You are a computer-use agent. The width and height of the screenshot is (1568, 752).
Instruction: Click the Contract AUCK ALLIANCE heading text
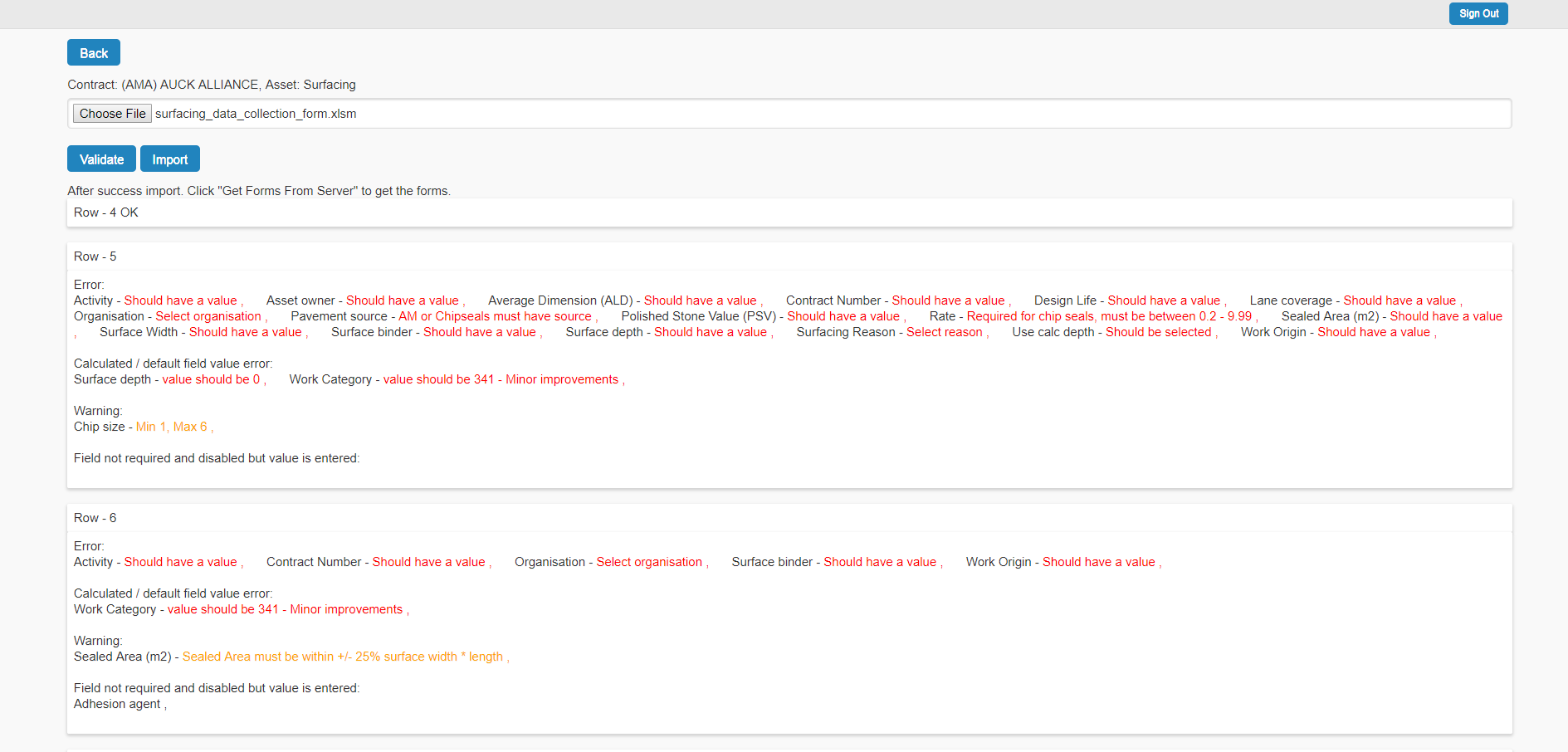211,85
